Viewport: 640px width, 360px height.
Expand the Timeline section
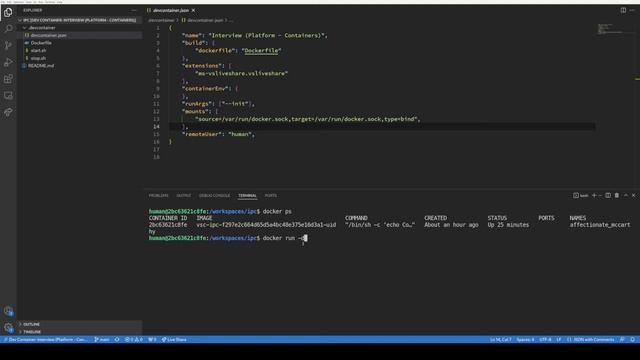pos(80,332)
